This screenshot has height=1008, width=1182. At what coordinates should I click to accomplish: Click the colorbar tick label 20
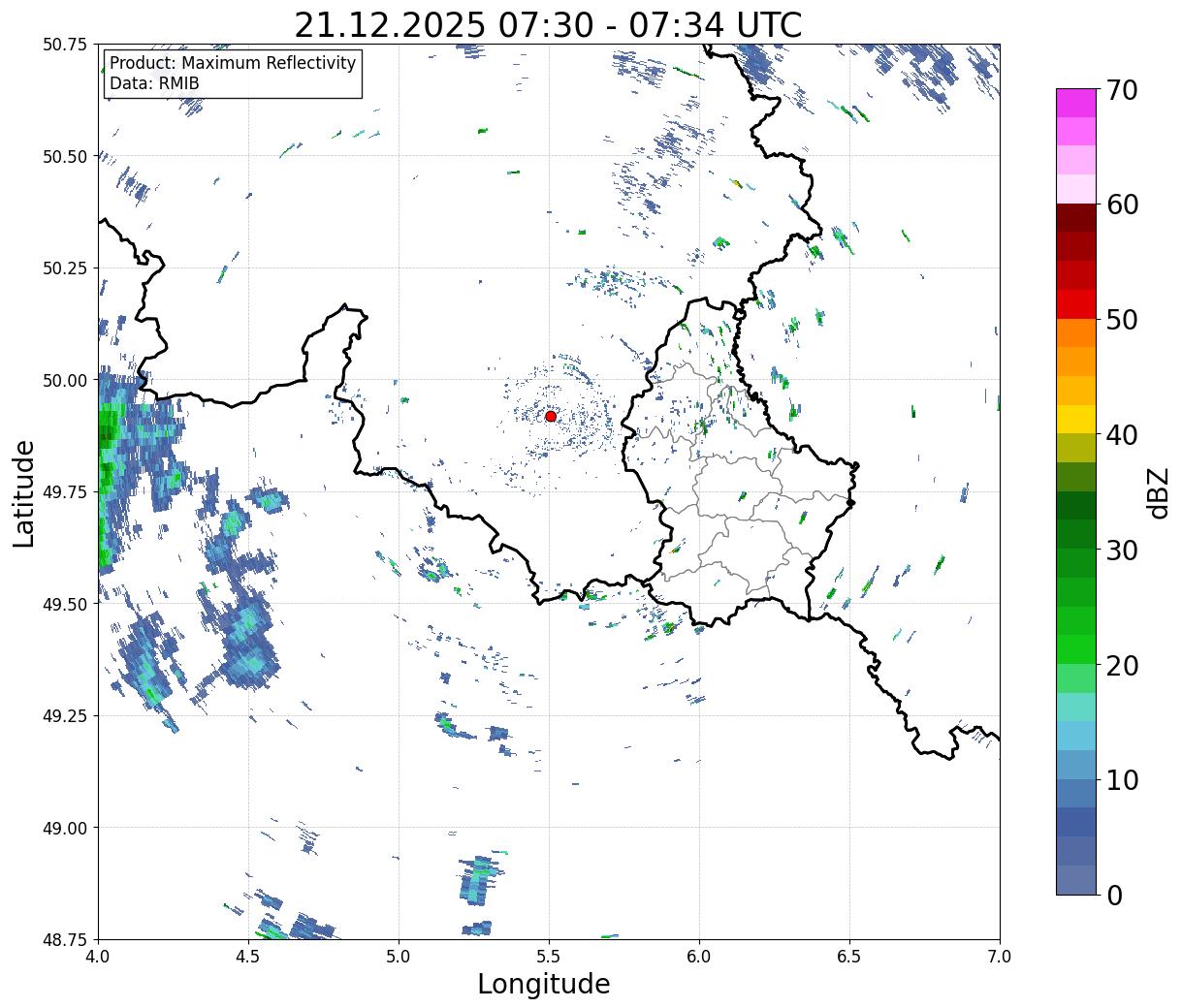click(1121, 665)
